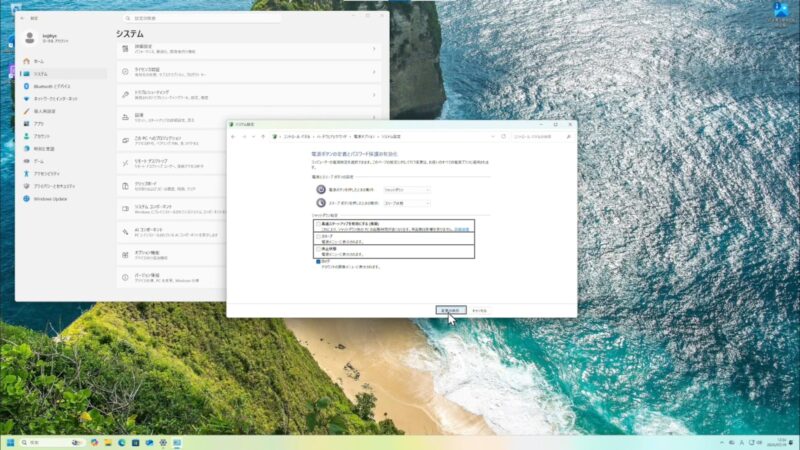
Task: Click the back arrow in Settings title bar
Action: point(22,18)
